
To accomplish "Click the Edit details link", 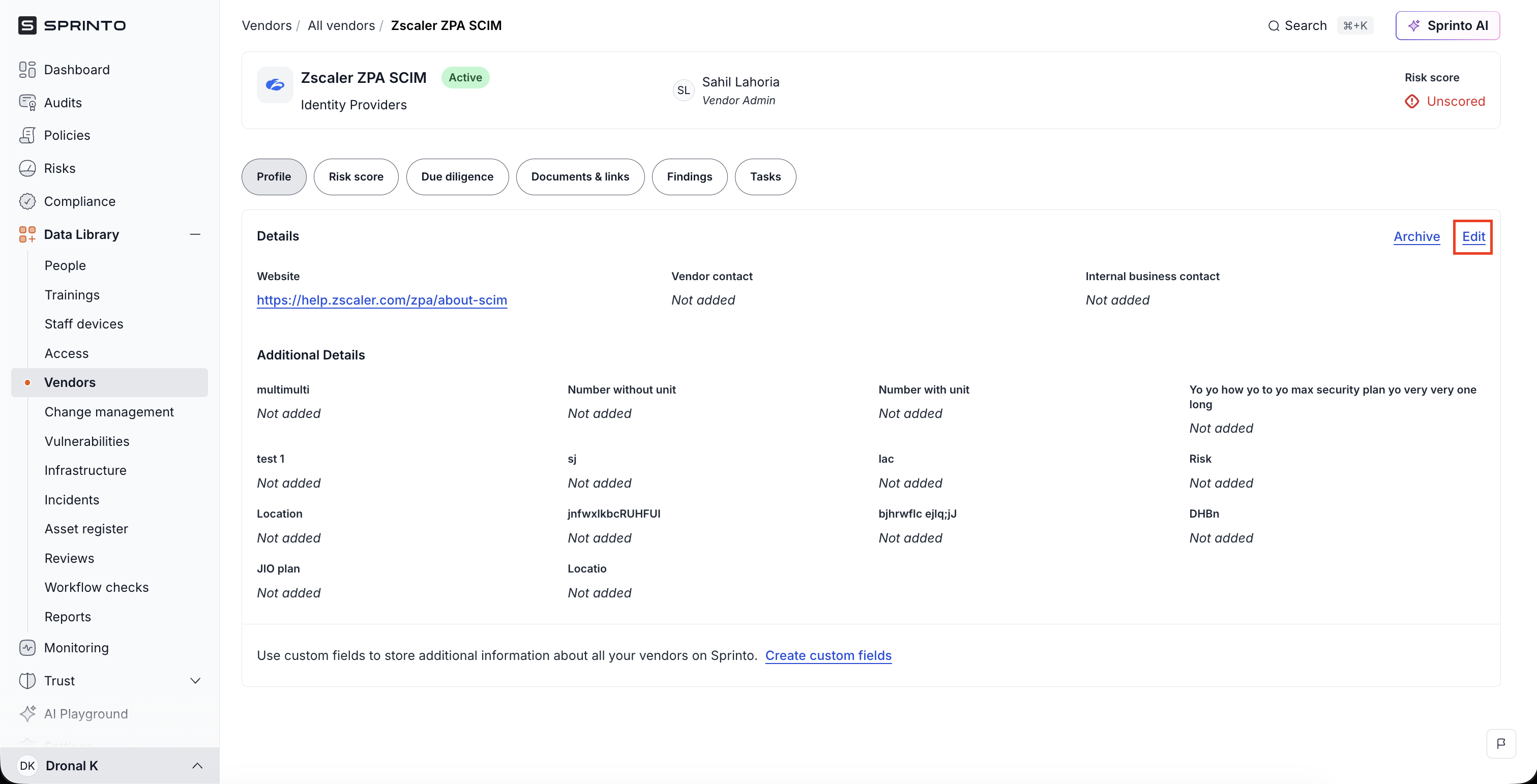I will pos(1473,237).
